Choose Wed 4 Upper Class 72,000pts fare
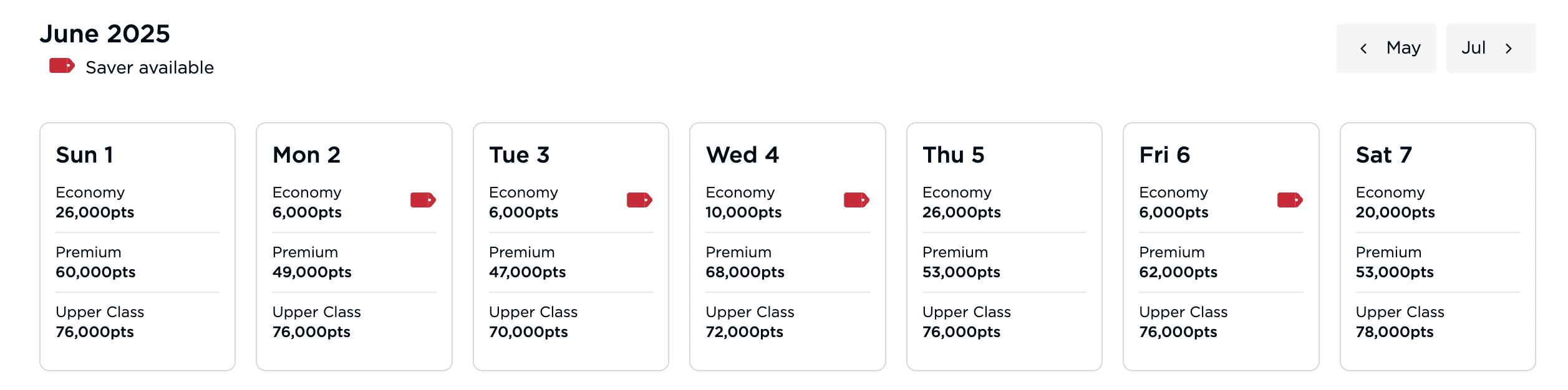 pyautogui.click(x=749, y=322)
